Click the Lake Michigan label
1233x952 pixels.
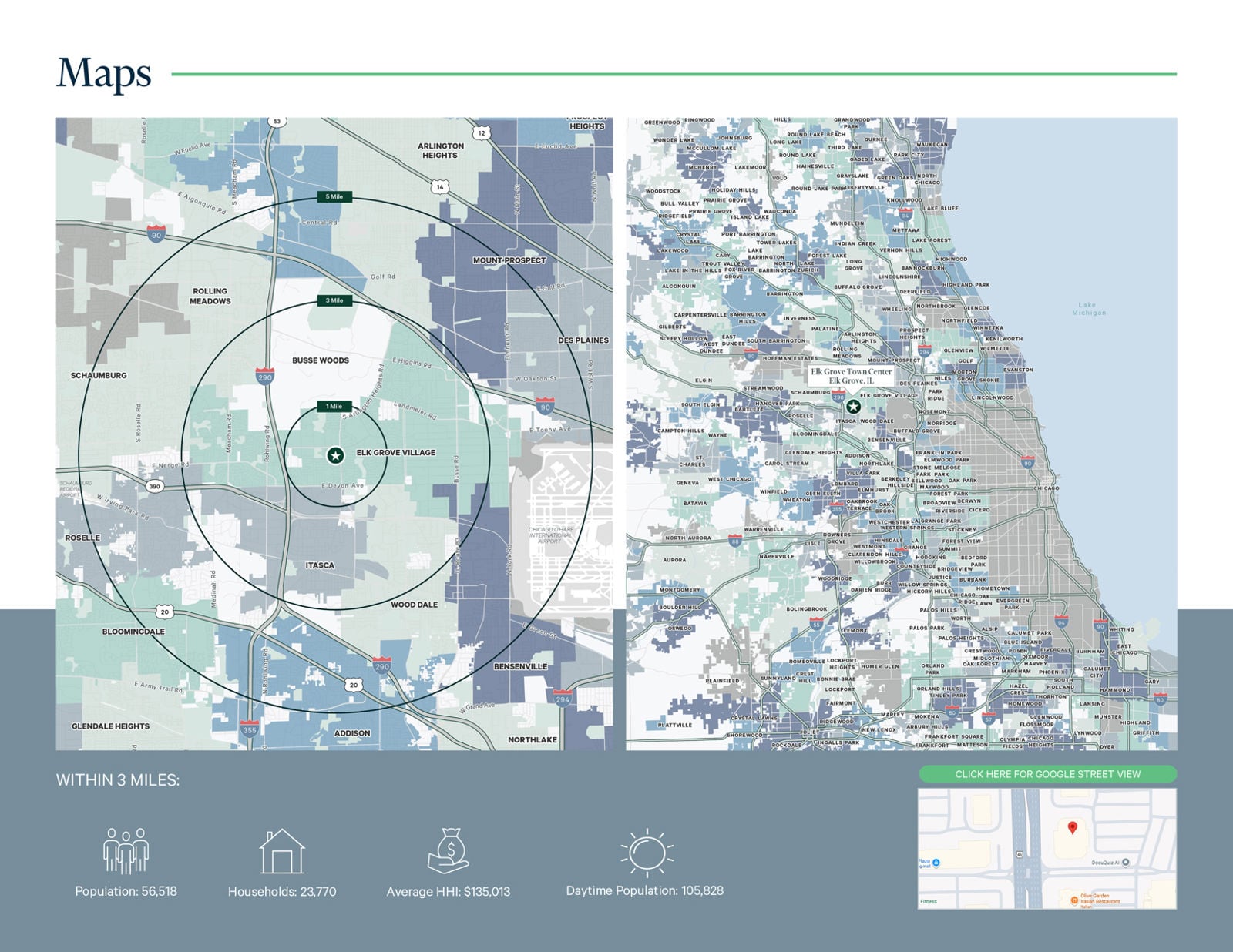[x=1089, y=309]
